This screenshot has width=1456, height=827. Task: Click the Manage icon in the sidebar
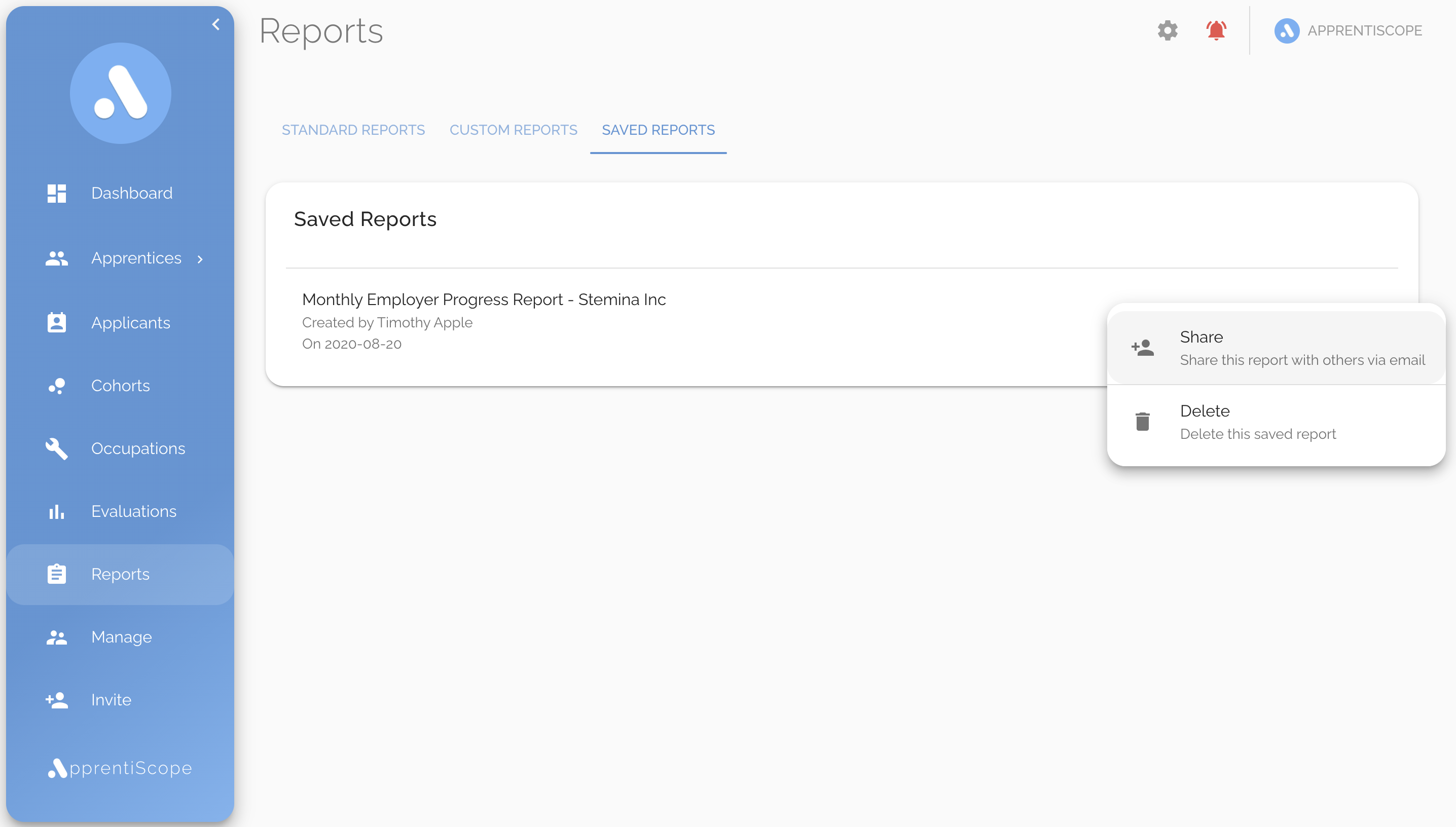coord(56,637)
